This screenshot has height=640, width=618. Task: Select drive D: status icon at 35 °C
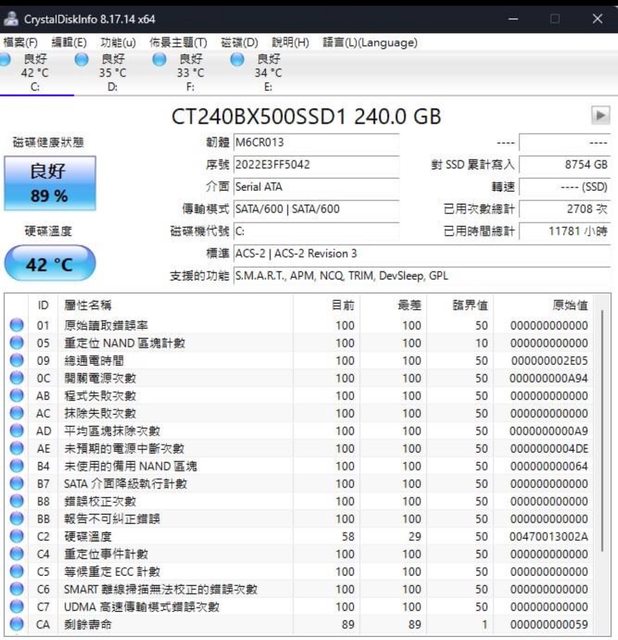point(82,60)
